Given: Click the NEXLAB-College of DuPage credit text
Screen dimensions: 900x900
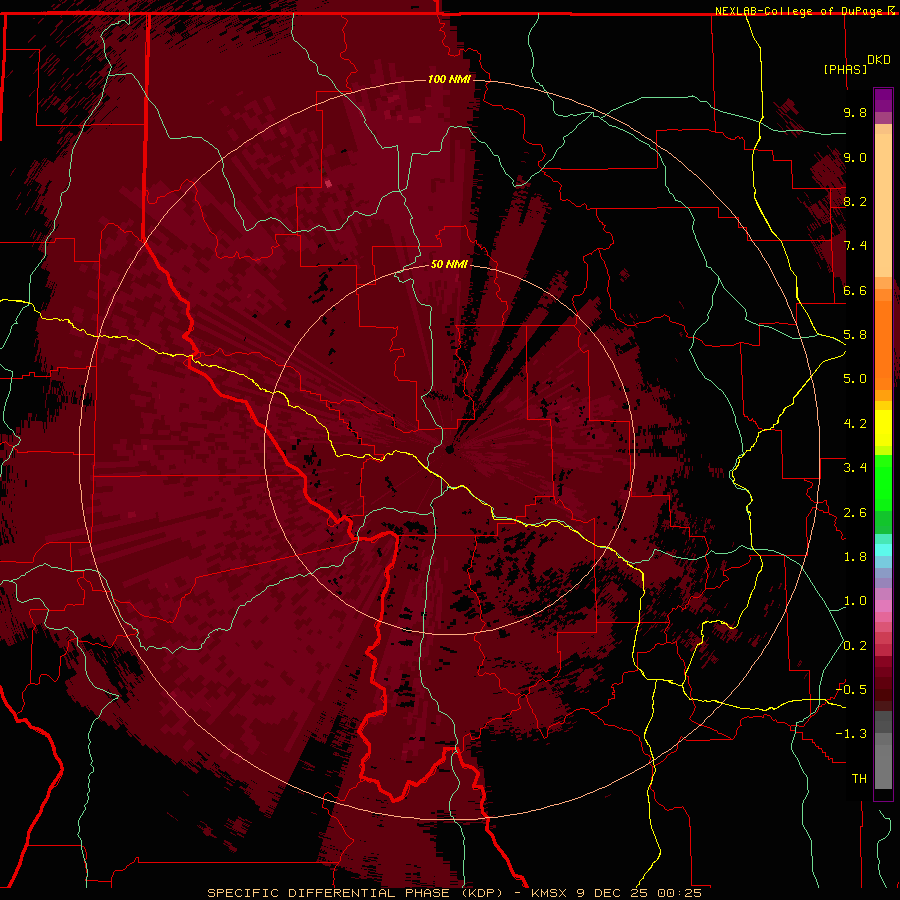Looking at the screenshot, I should pos(801,11).
